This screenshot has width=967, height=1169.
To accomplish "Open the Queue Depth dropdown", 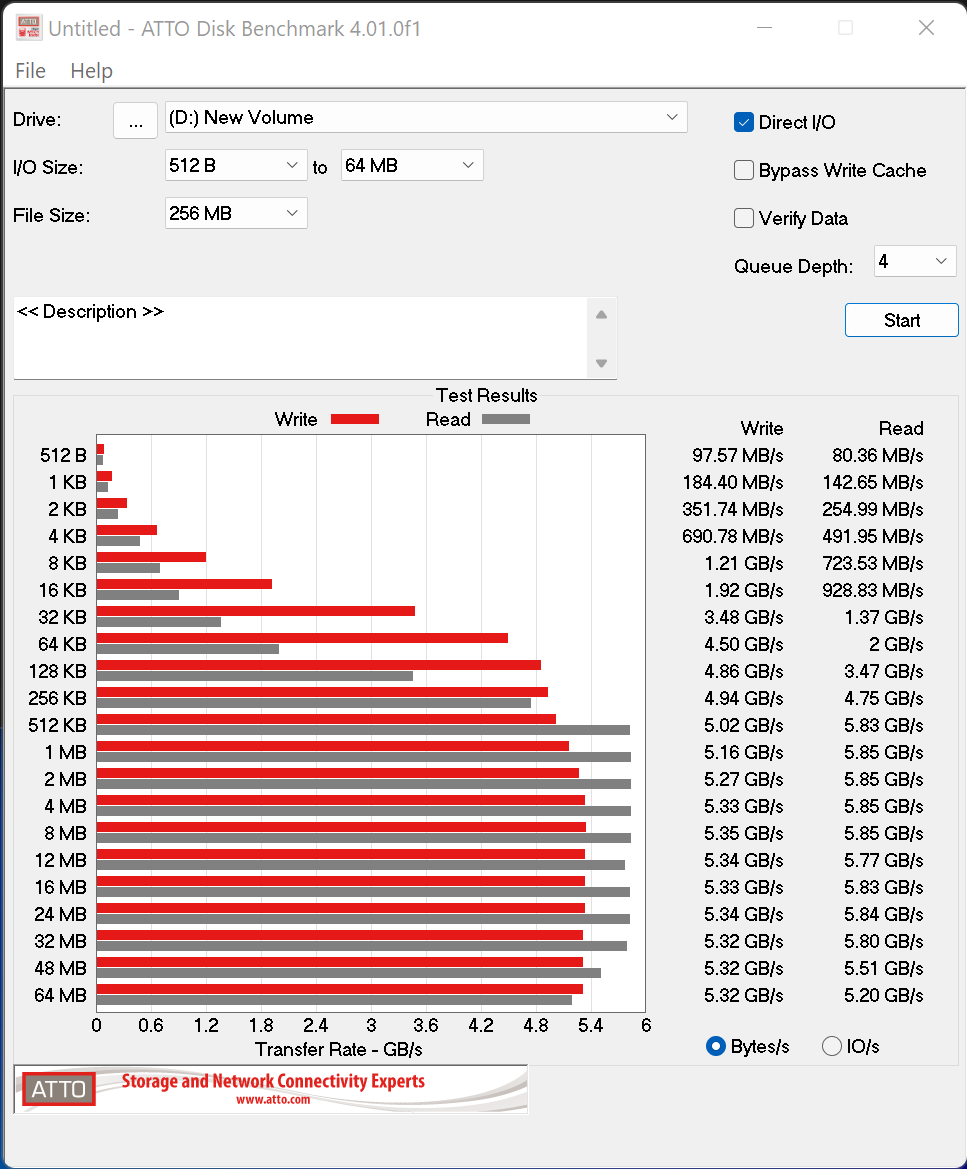I will pos(915,262).
